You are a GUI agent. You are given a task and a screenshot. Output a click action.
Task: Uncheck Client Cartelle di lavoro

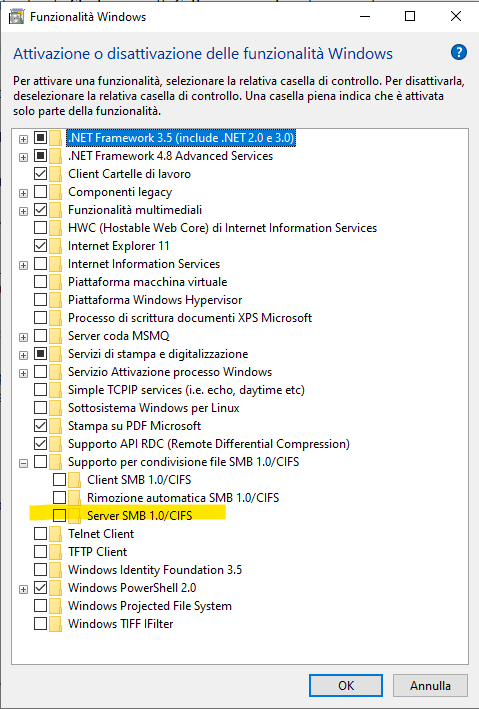[41, 174]
